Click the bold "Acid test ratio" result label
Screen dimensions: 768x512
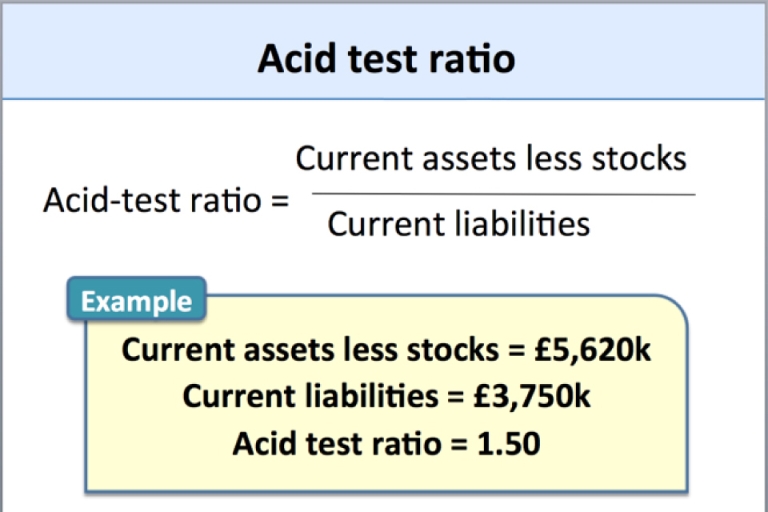click(334, 443)
